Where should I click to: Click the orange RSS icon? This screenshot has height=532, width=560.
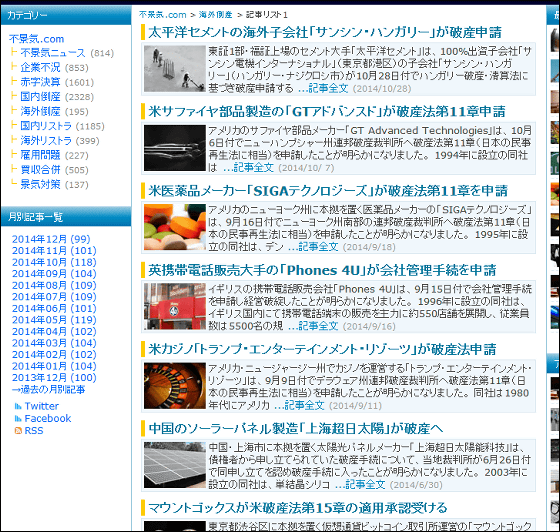(x=18, y=431)
